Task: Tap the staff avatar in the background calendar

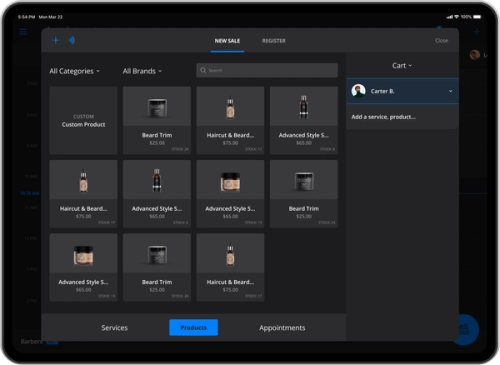Action: (475, 55)
